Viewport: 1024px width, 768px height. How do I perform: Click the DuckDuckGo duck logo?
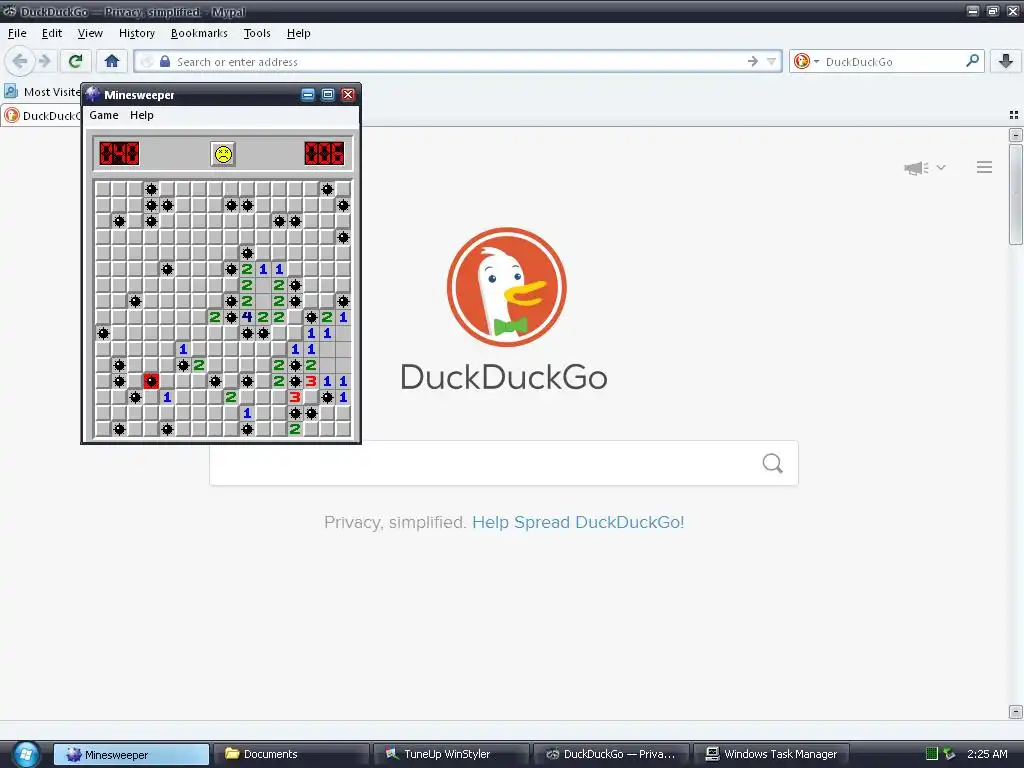[x=506, y=287]
